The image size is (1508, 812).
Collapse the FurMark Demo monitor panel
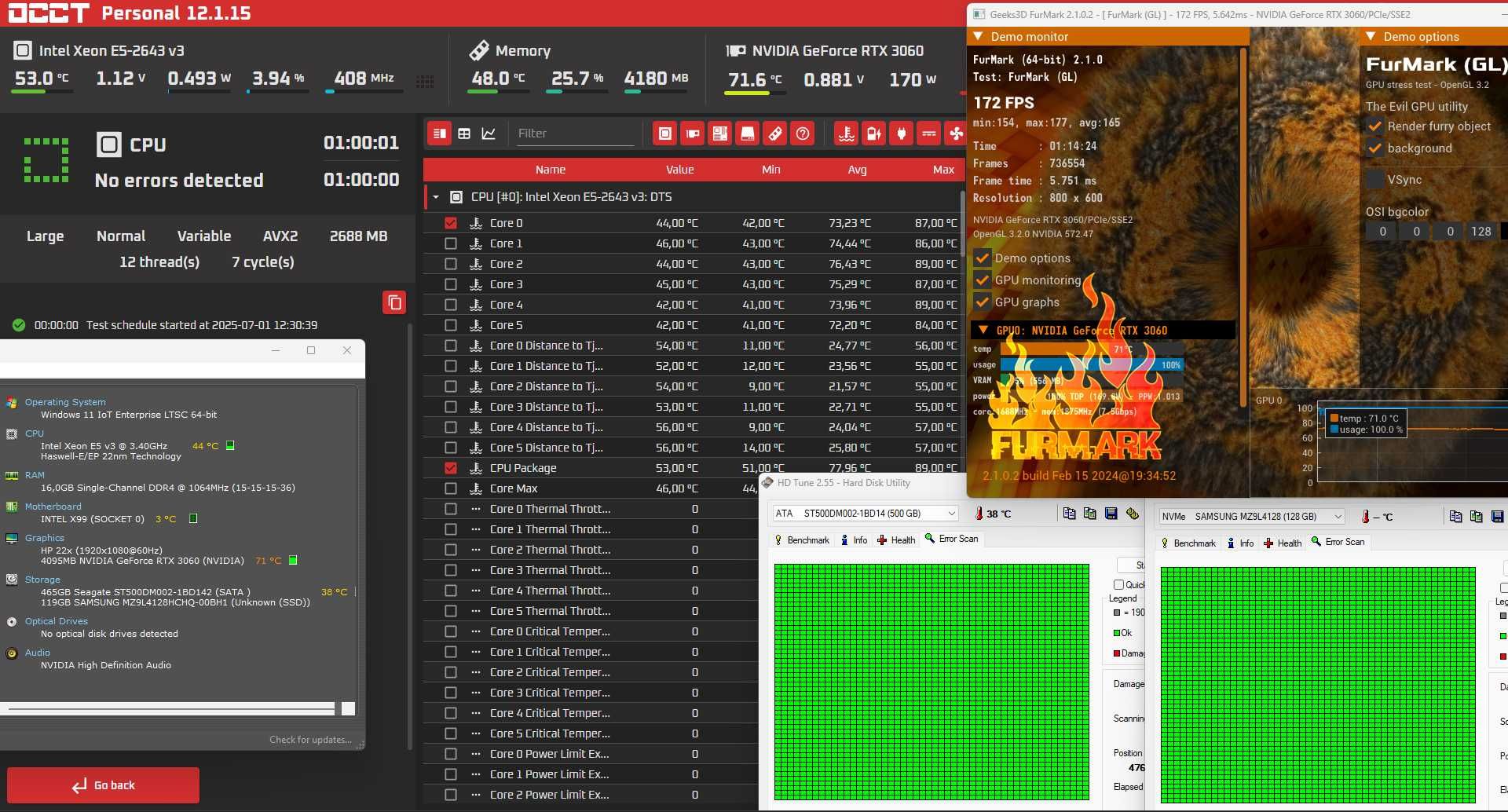pos(979,37)
